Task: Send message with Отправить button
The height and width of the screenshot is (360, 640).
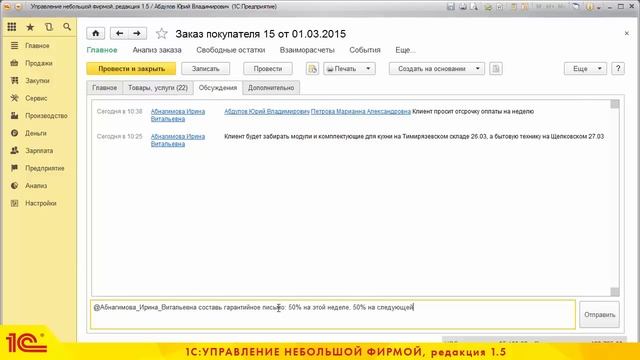Action: (600, 315)
